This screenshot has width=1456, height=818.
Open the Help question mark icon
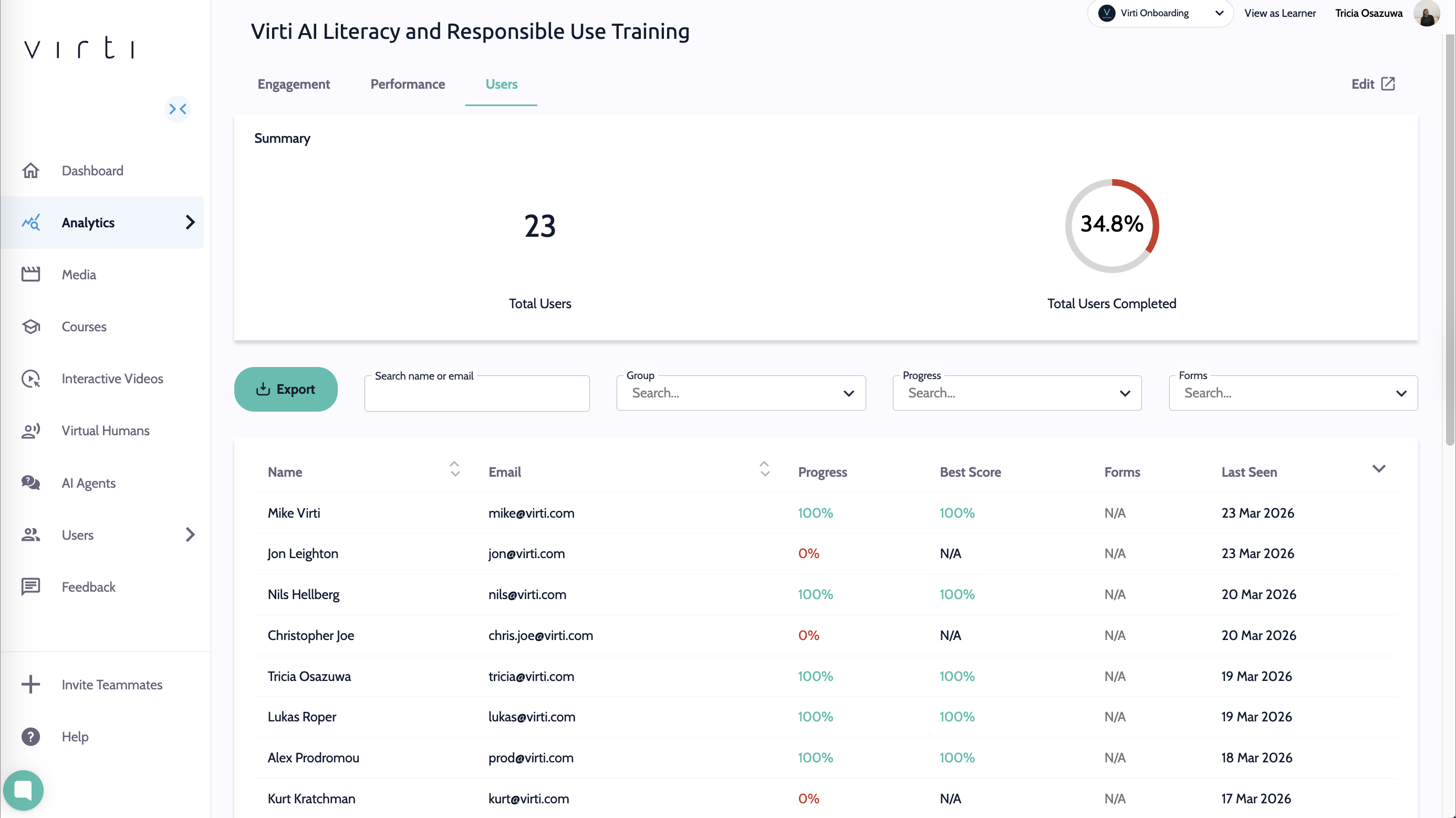30,737
